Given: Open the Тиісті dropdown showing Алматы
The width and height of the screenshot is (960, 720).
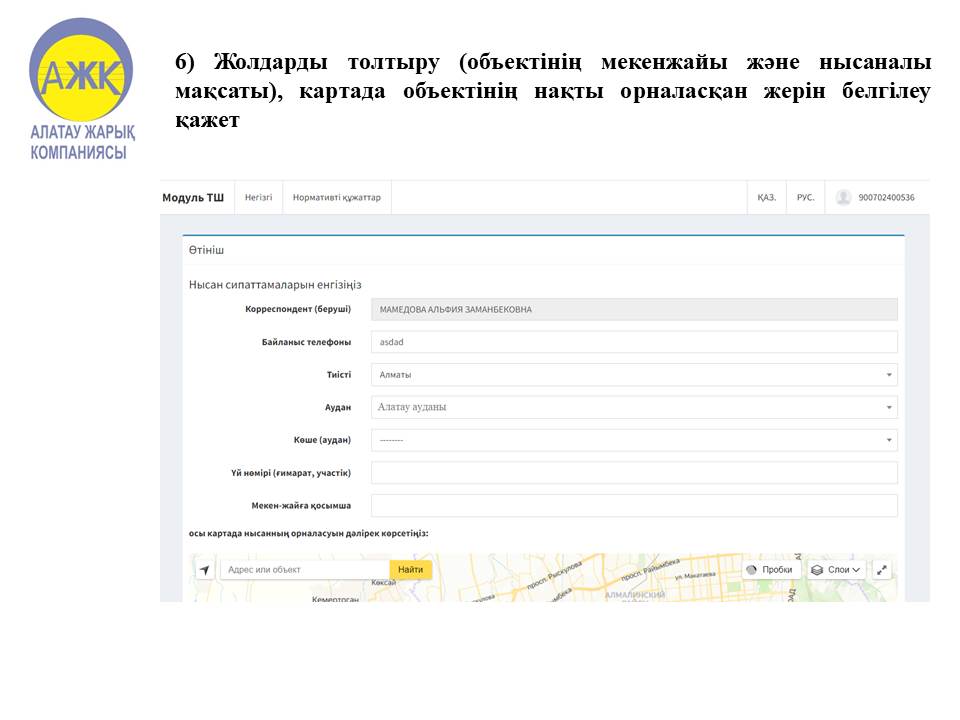Looking at the screenshot, I should click(633, 375).
